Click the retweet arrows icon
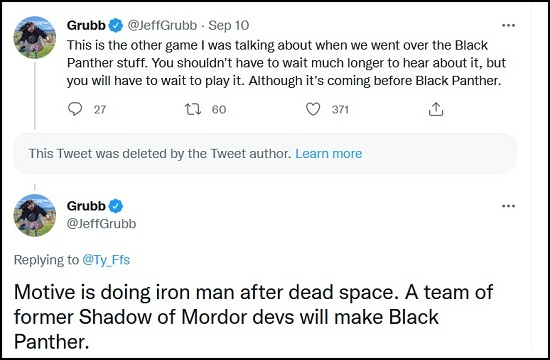Screen dimensions: 550x360 tap(193, 109)
